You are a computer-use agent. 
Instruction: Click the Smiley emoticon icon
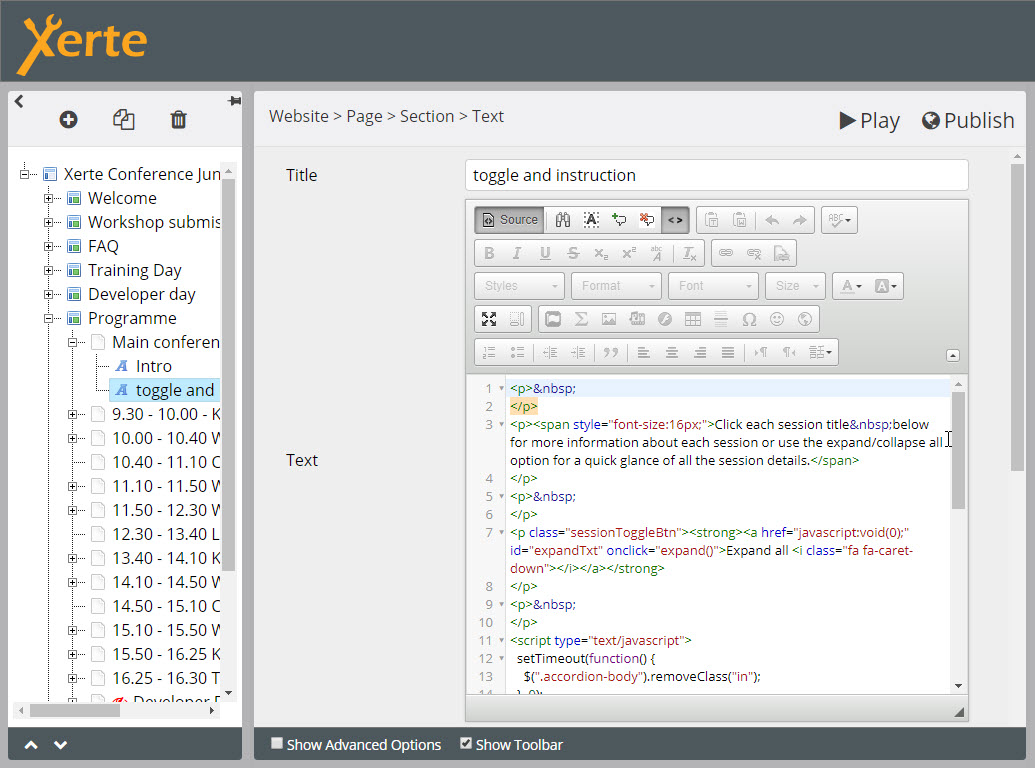click(x=777, y=319)
